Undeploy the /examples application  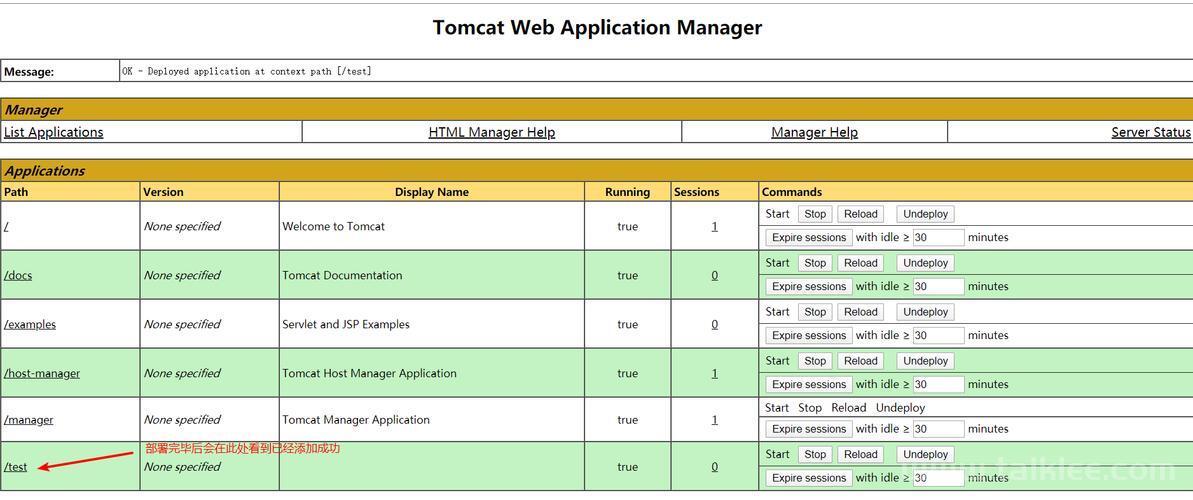(925, 312)
